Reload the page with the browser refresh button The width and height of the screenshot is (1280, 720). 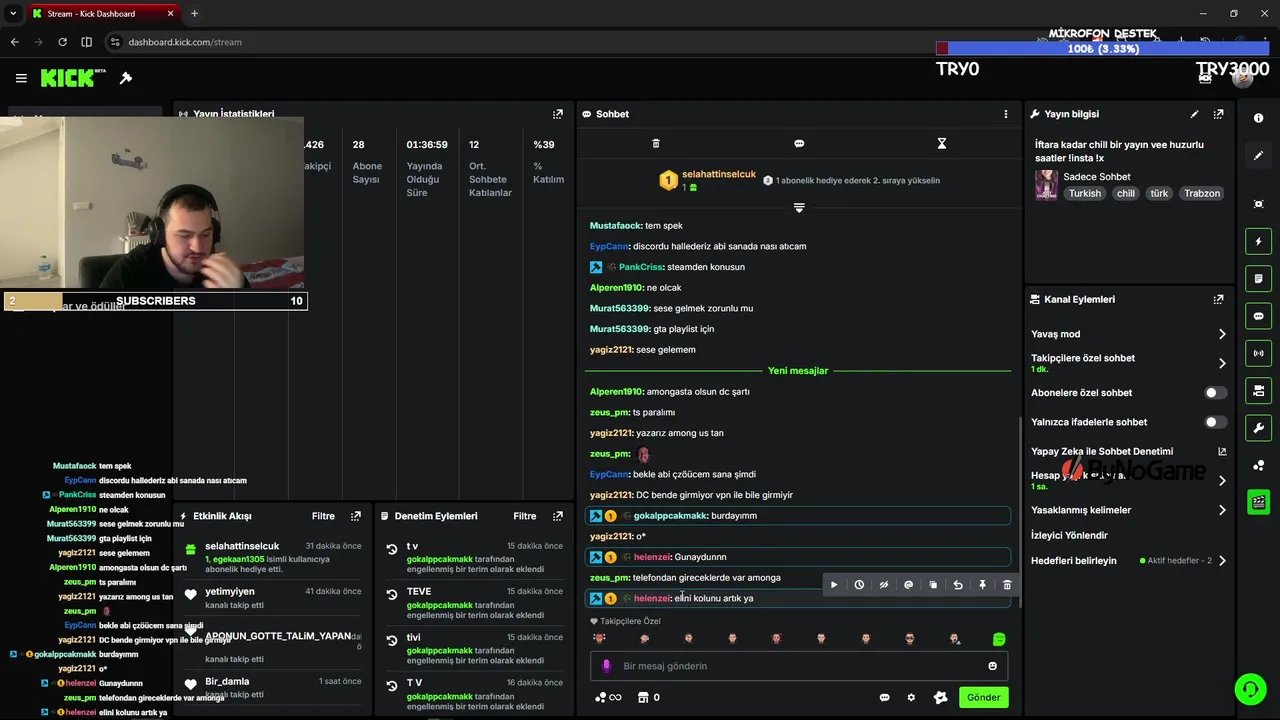pyautogui.click(x=62, y=42)
